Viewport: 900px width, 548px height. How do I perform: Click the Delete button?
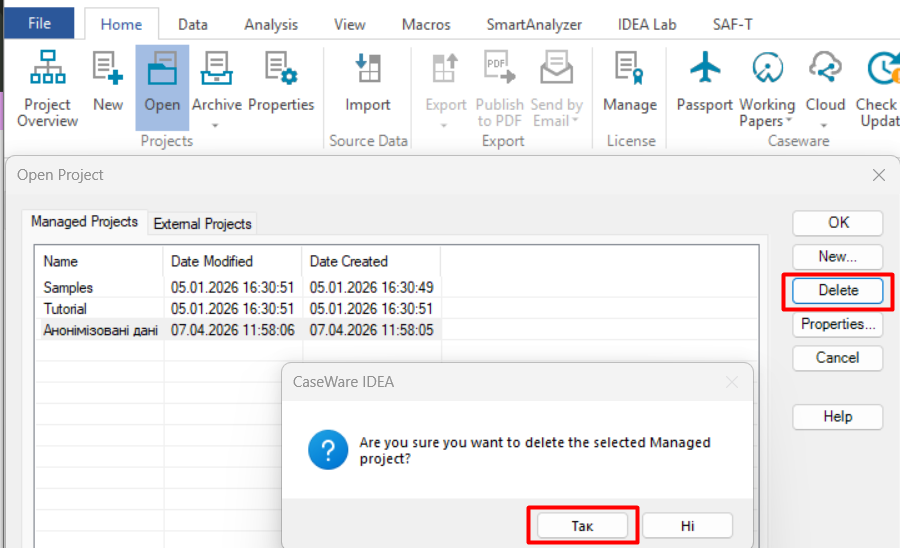point(837,290)
